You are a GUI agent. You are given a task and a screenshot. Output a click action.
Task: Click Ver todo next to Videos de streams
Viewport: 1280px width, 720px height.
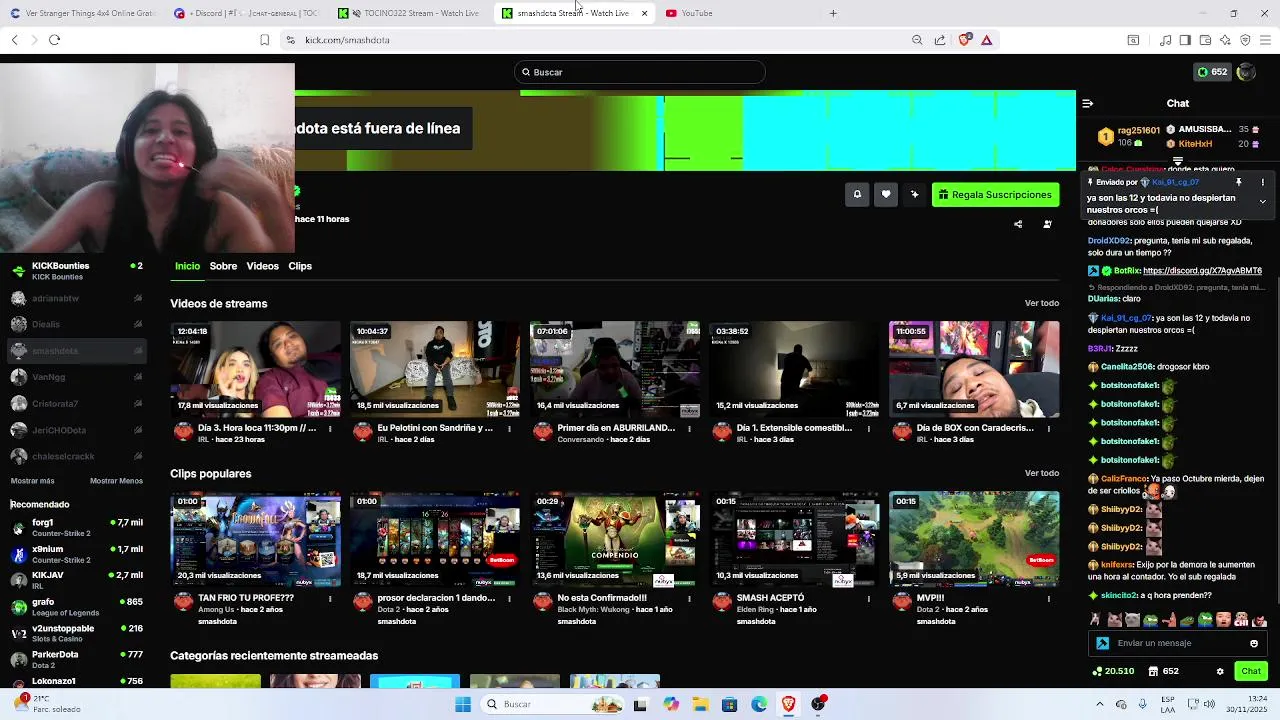[x=1041, y=303]
